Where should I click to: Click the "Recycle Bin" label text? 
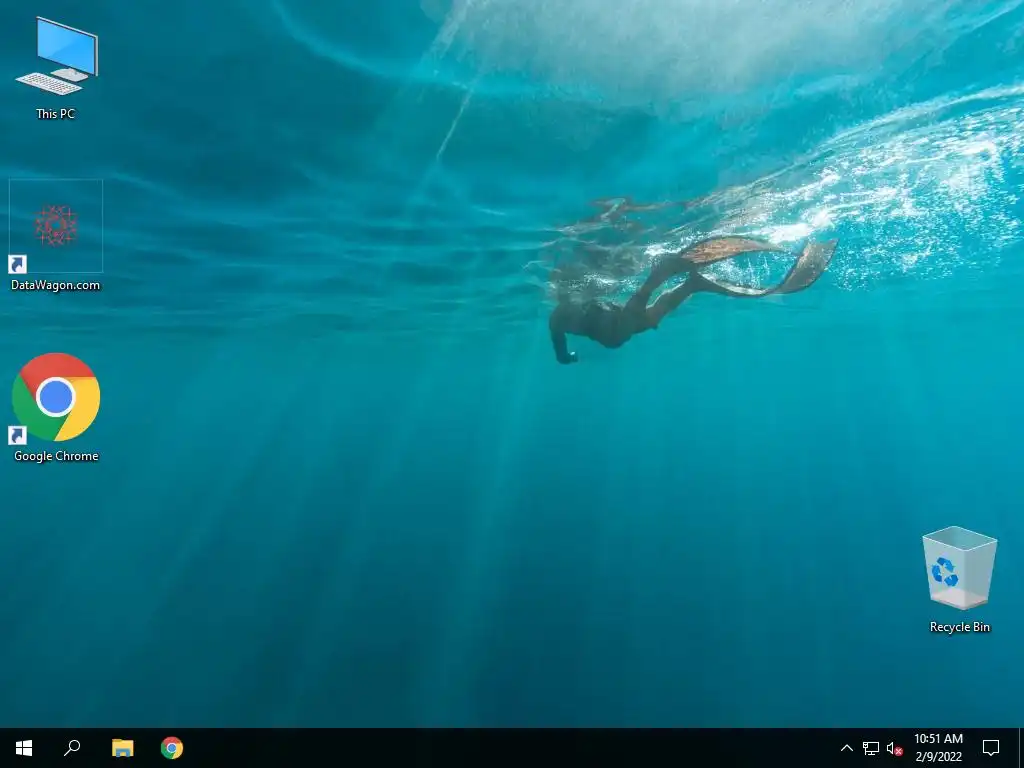point(960,627)
